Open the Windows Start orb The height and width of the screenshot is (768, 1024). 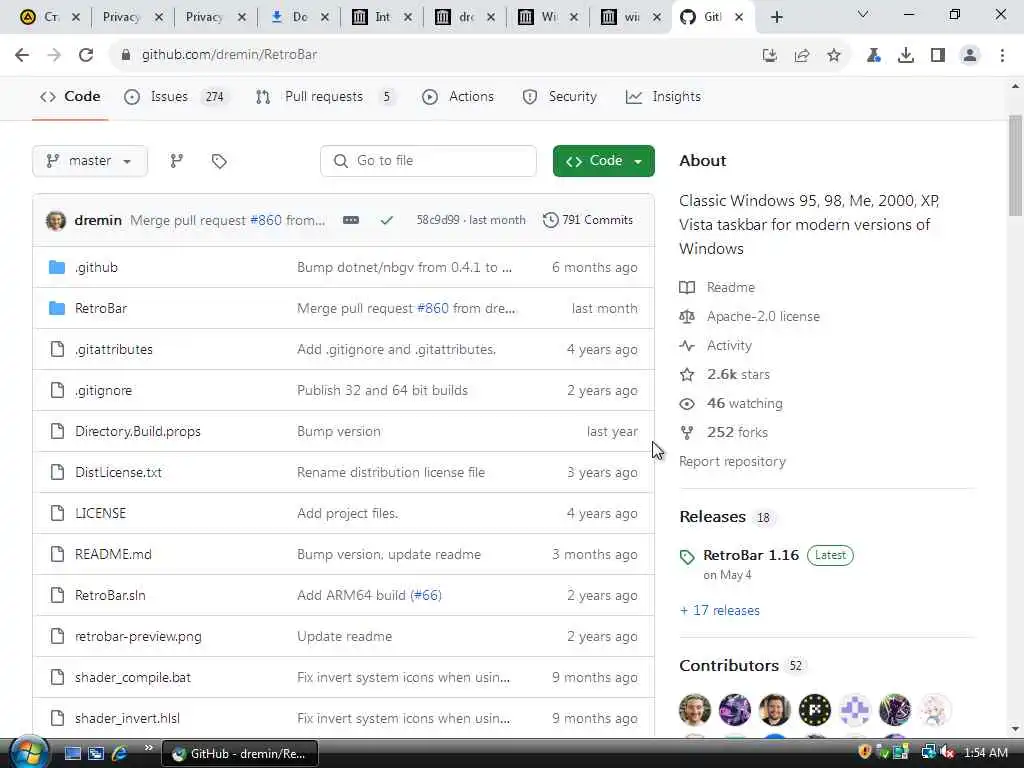click(29, 752)
